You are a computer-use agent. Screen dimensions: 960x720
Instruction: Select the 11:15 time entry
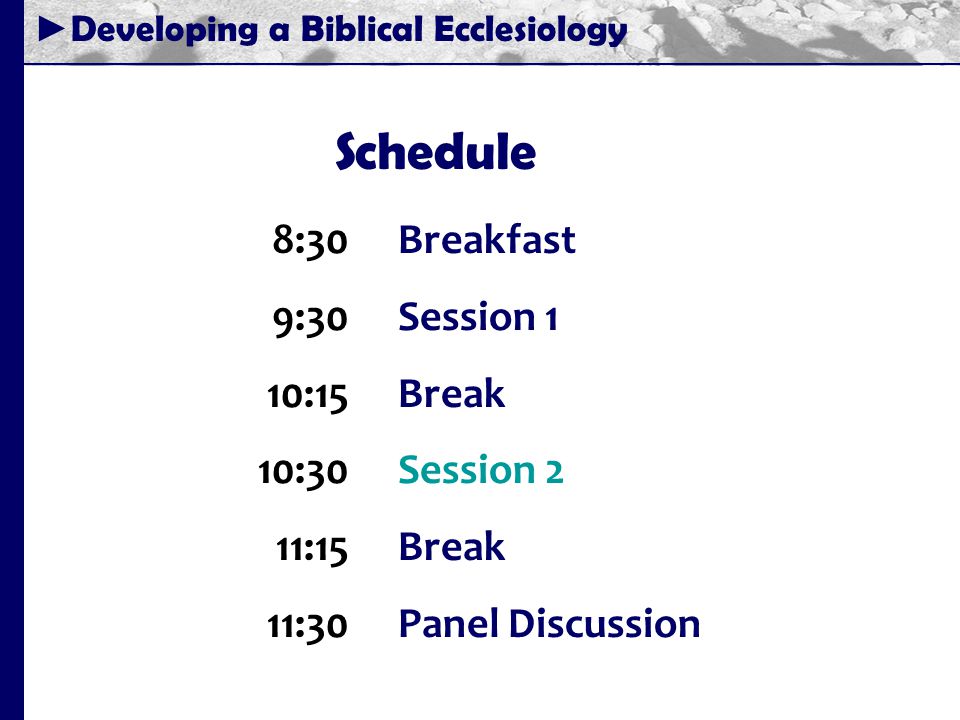[x=312, y=549]
